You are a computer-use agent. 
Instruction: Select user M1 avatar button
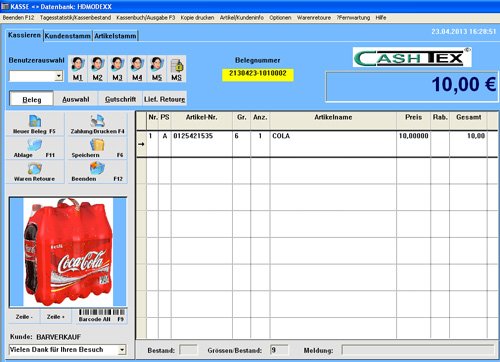(77, 69)
